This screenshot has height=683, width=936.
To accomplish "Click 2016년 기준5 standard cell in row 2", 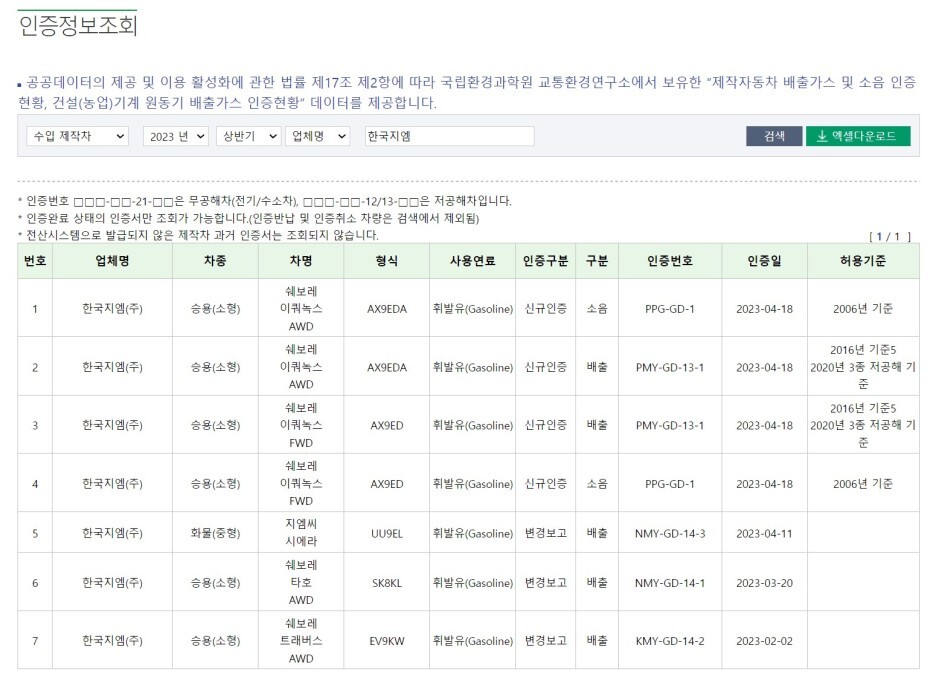I will coord(863,367).
